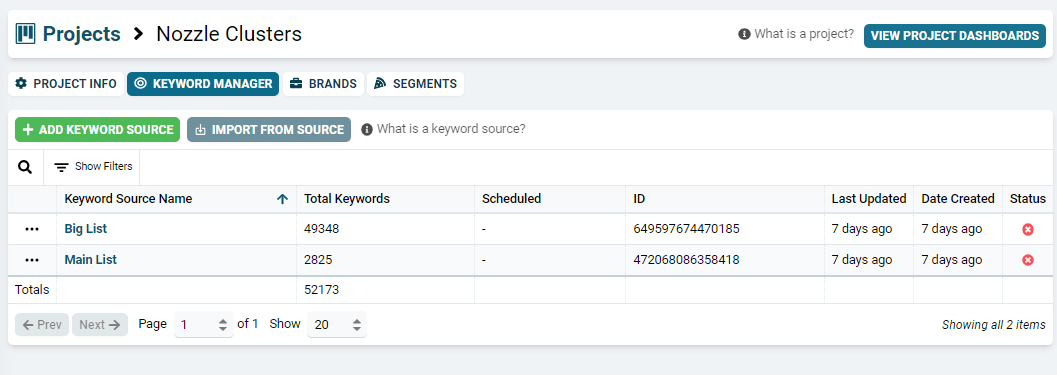Click 'Showing all 2 items' text
The image size is (1057, 375).
(x=994, y=324)
